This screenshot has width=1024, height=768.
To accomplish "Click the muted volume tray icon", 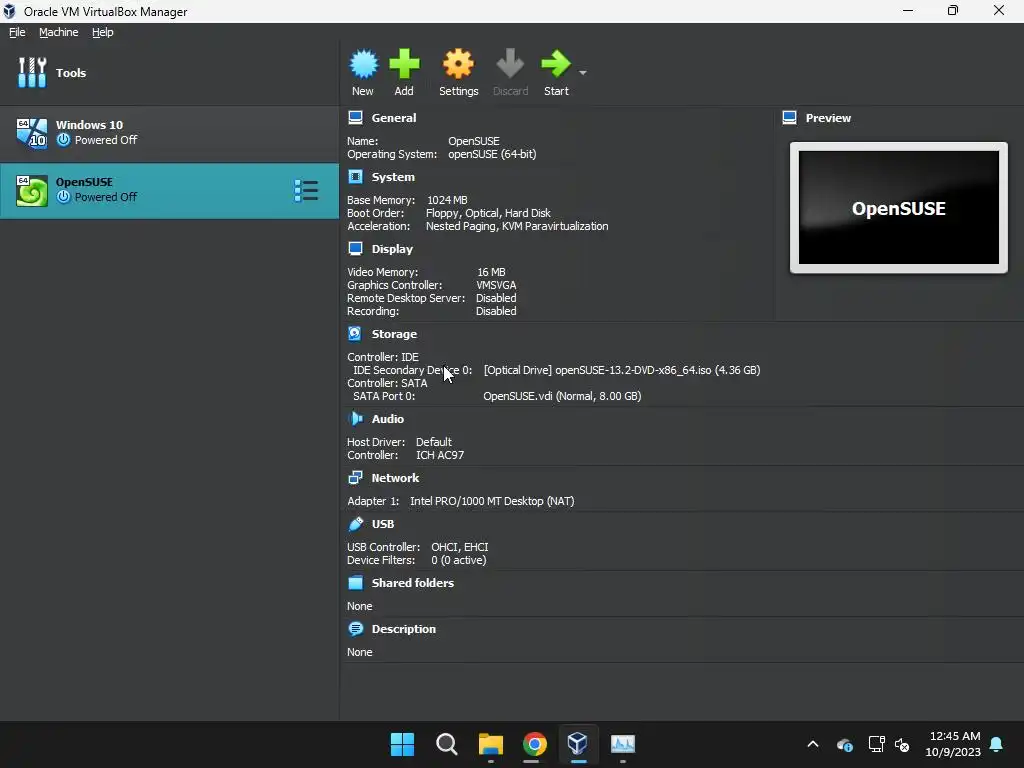I will click(x=902, y=744).
